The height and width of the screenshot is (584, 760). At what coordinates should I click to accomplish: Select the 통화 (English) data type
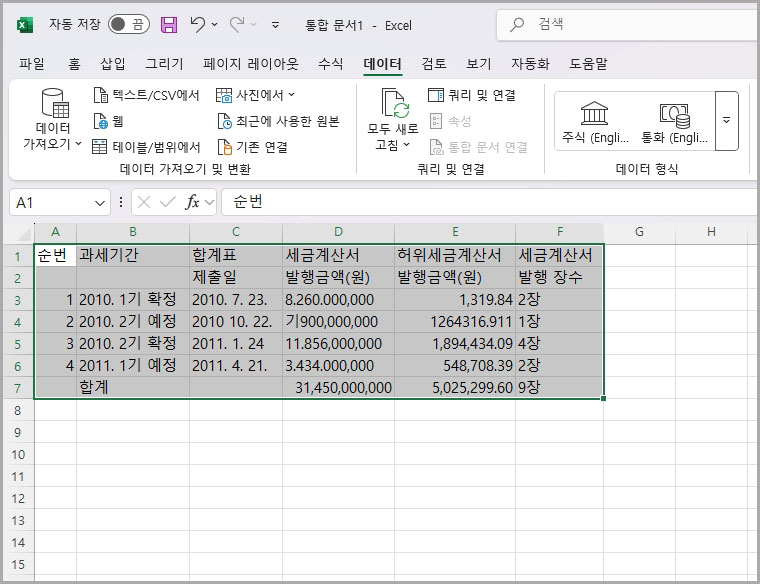pos(674,122)
